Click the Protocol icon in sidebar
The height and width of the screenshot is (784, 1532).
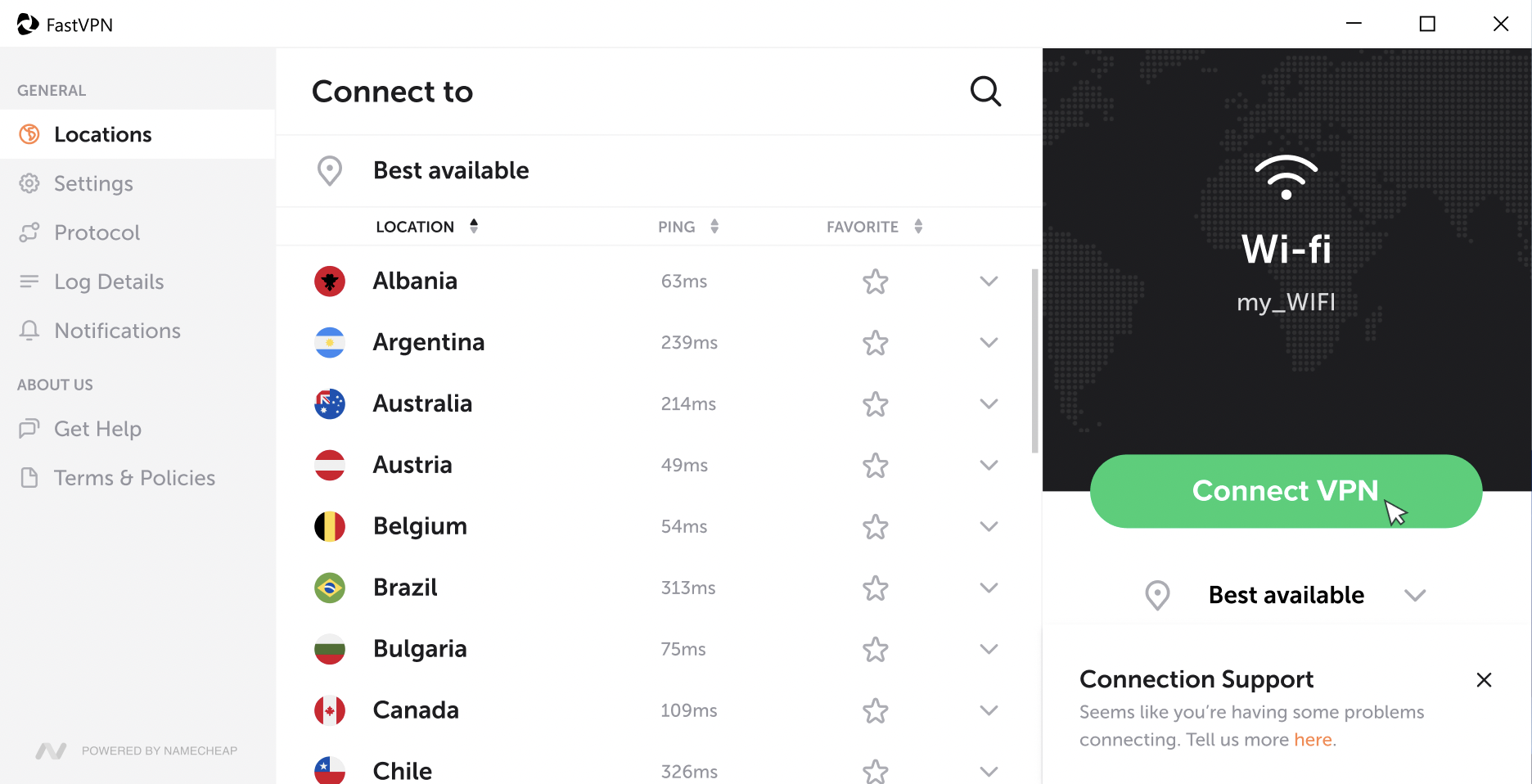(x=29, y=232)
